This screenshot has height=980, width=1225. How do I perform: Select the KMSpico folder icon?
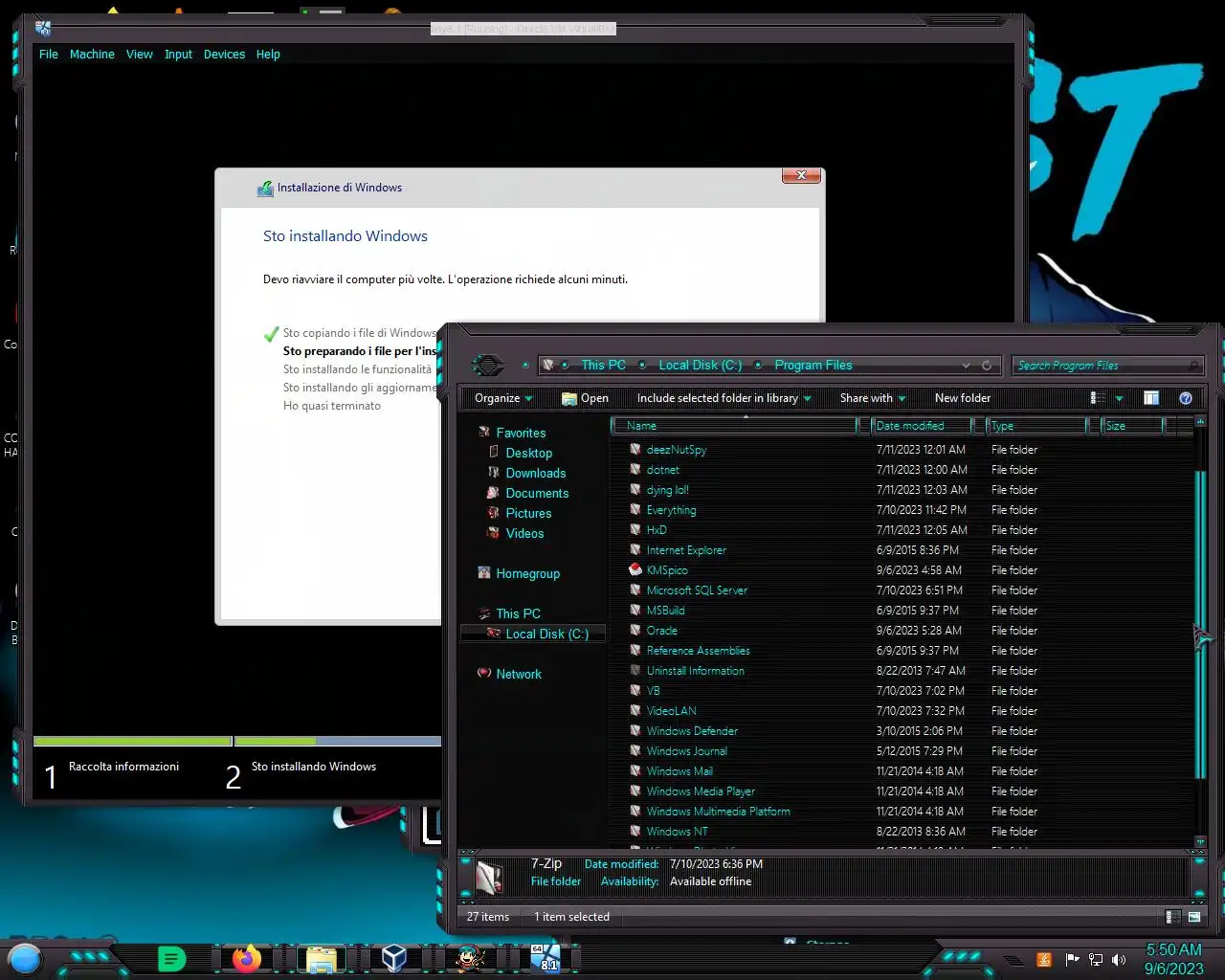[x=635, y=569]
